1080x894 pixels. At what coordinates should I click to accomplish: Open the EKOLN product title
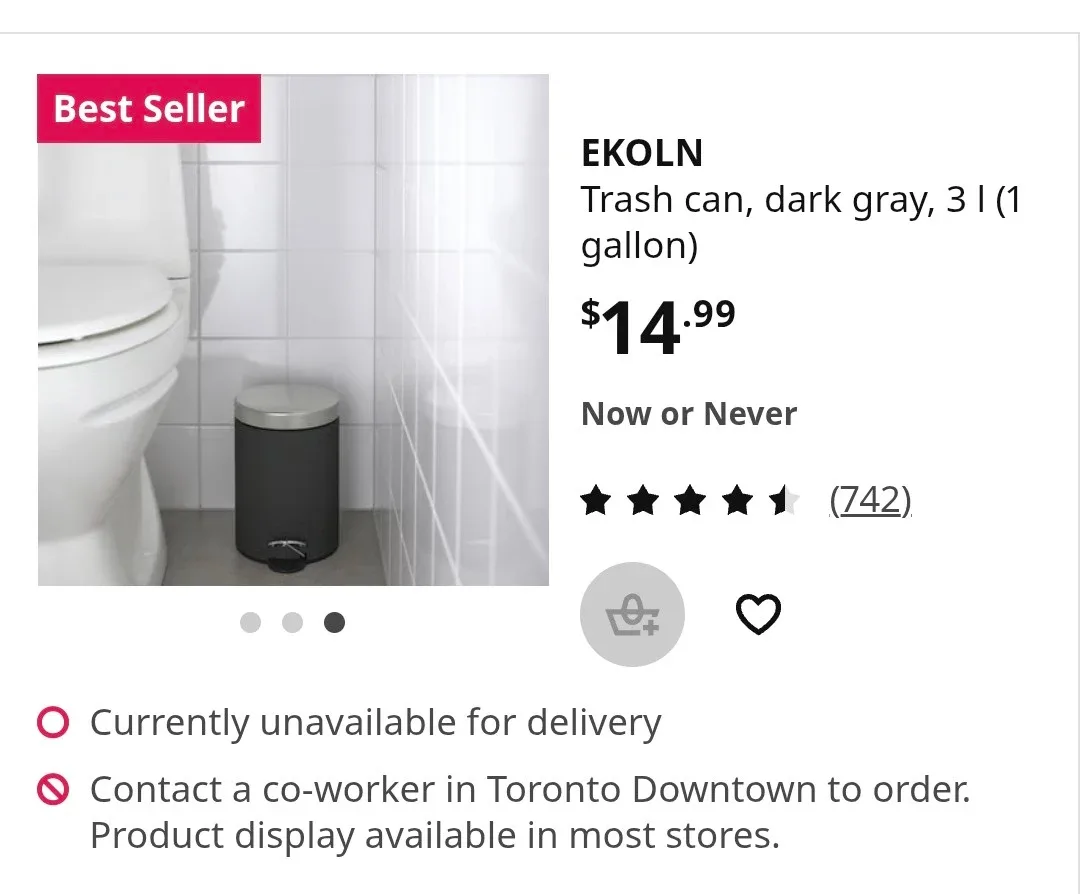tap(641, 154)
